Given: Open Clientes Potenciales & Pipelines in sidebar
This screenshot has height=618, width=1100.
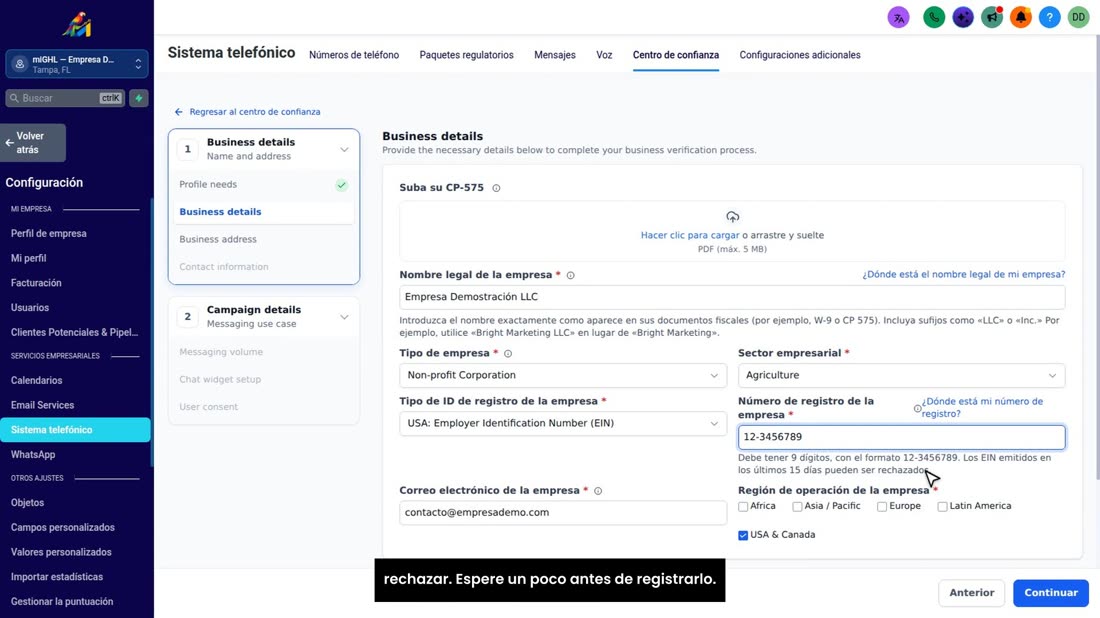Looking at the screenshot, I should 74,332.
